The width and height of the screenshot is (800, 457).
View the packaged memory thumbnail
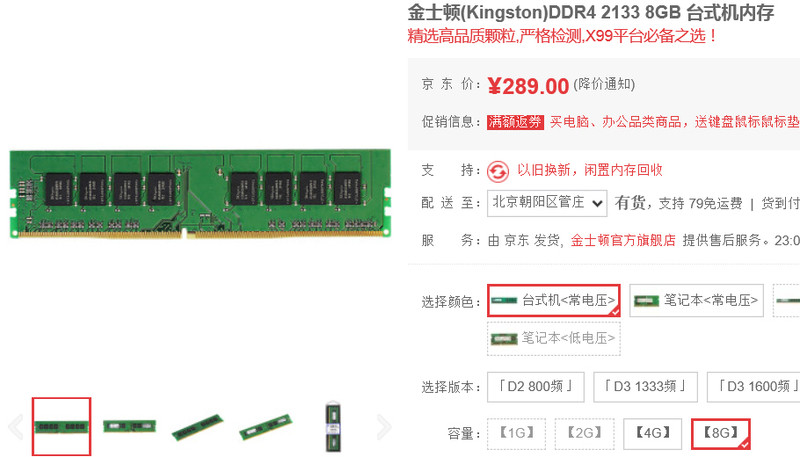pyautogui.click(x=333, y=426)
